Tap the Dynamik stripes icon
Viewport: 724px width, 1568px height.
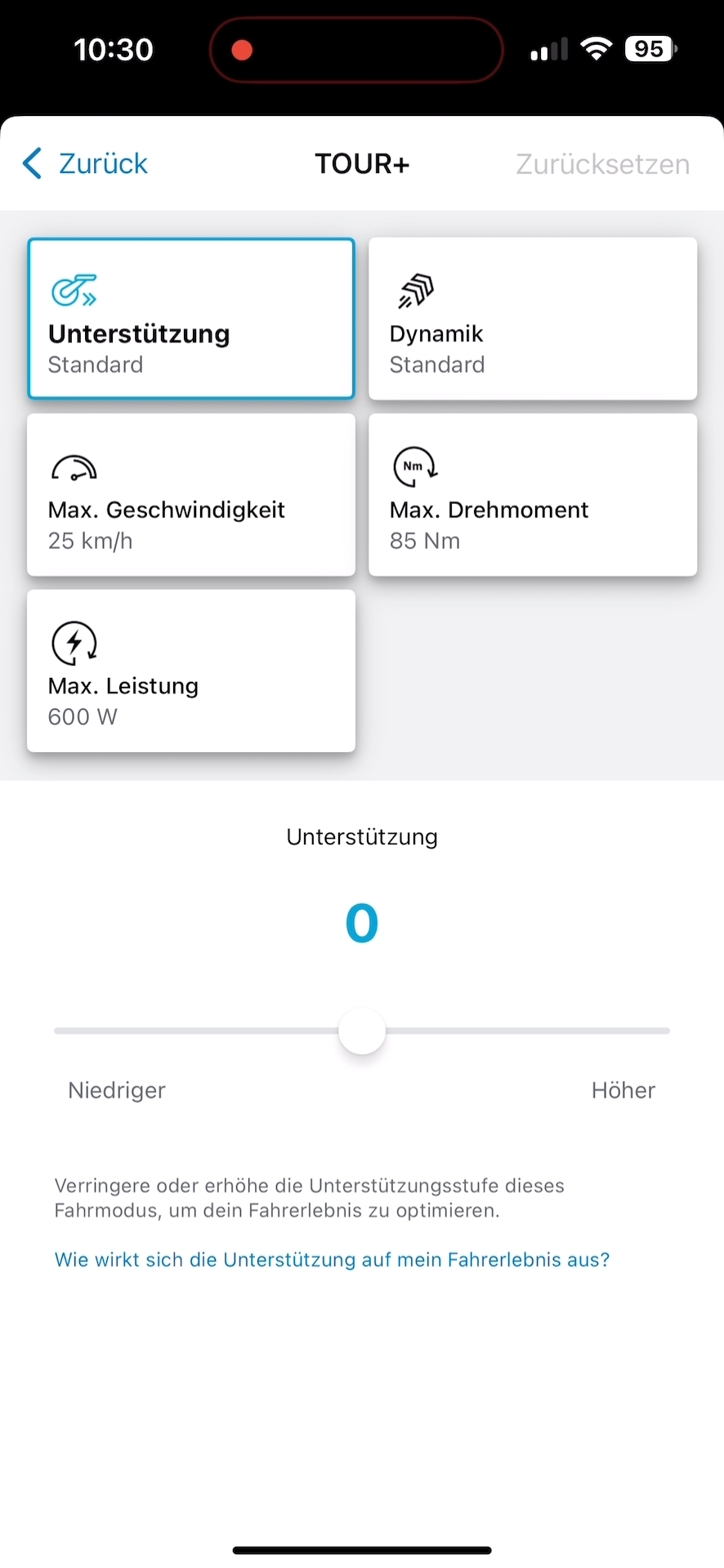tap(416, 291)
